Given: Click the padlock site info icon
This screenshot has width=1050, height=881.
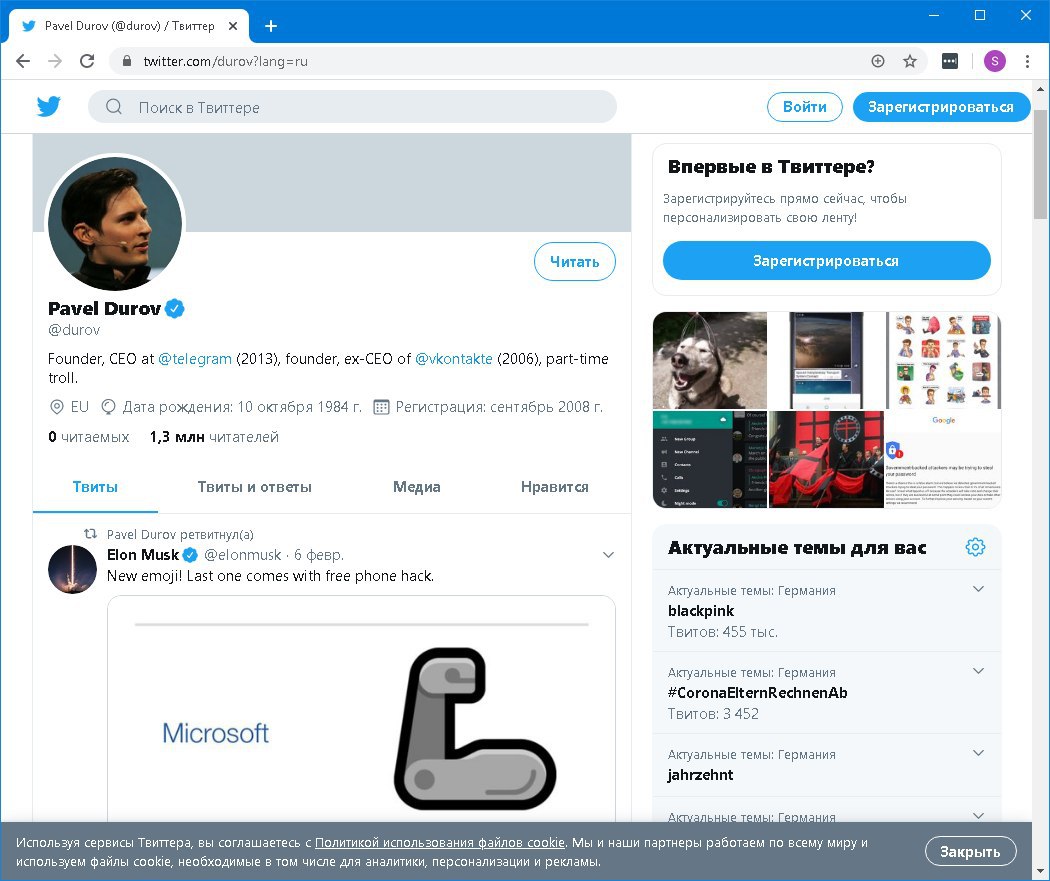Looking at the screenshot, I should (127, 61).
